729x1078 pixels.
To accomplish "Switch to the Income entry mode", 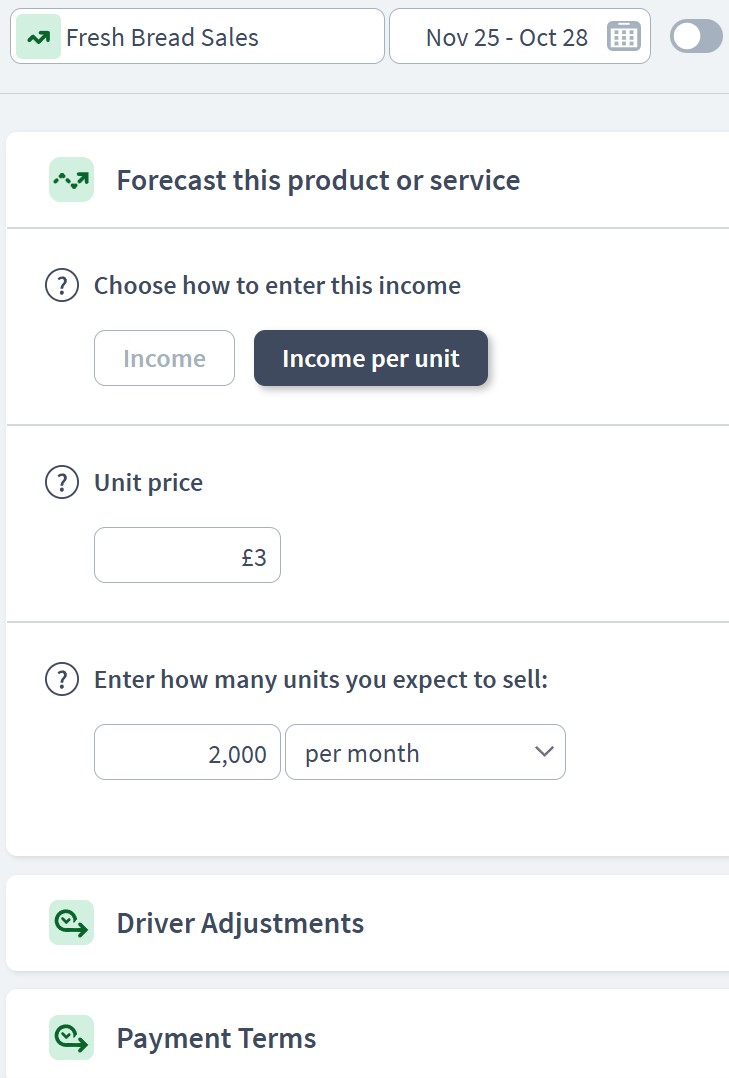I will 164,358.
